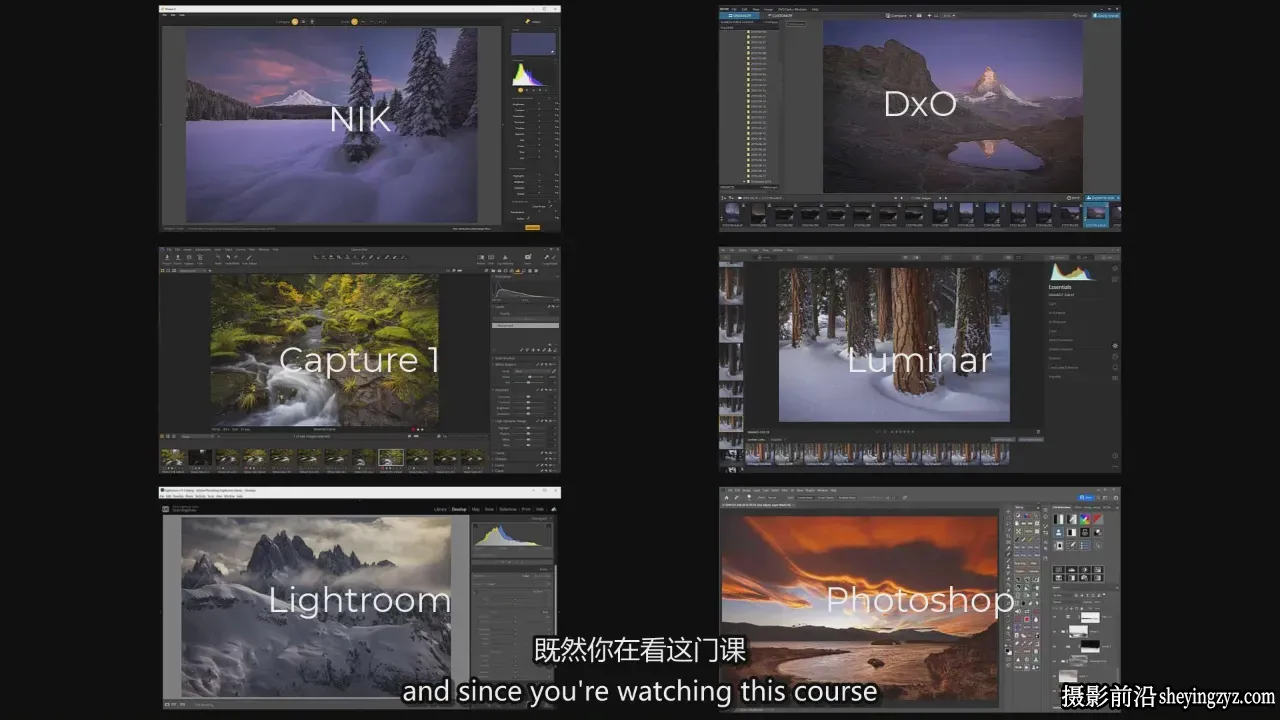The height and width of the screenshot is (720, 1280).
Task: Open the File menu in Photoshop
Action: [730, 490]
